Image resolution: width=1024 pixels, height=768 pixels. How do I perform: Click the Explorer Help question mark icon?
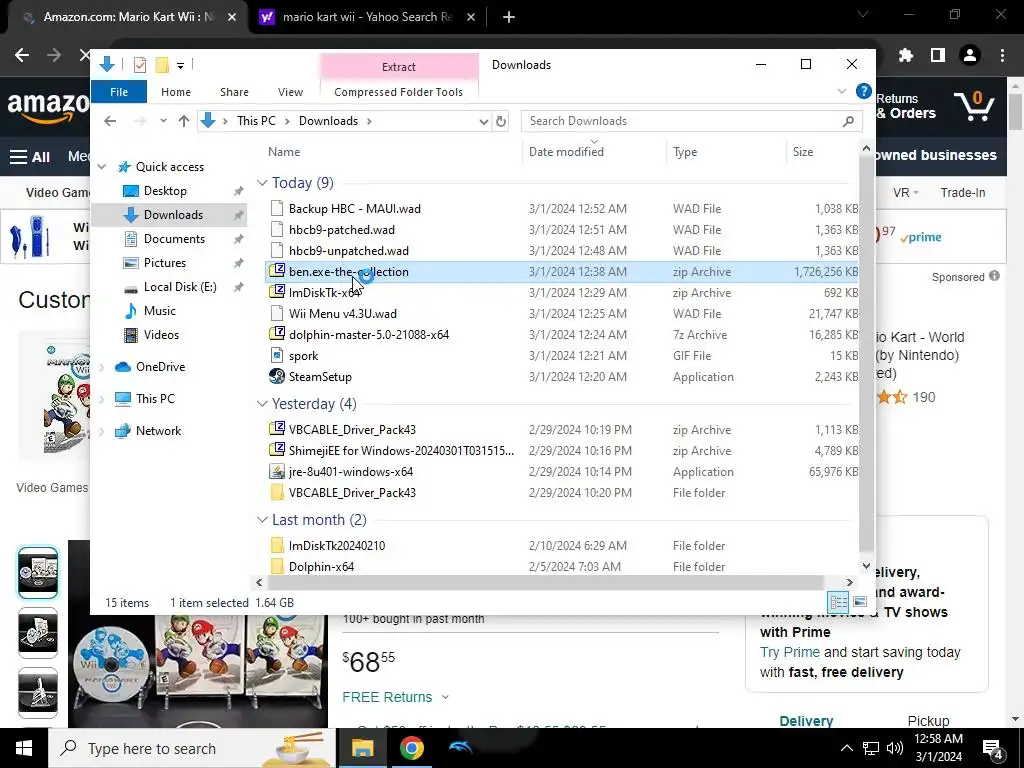tap(863, 91)
